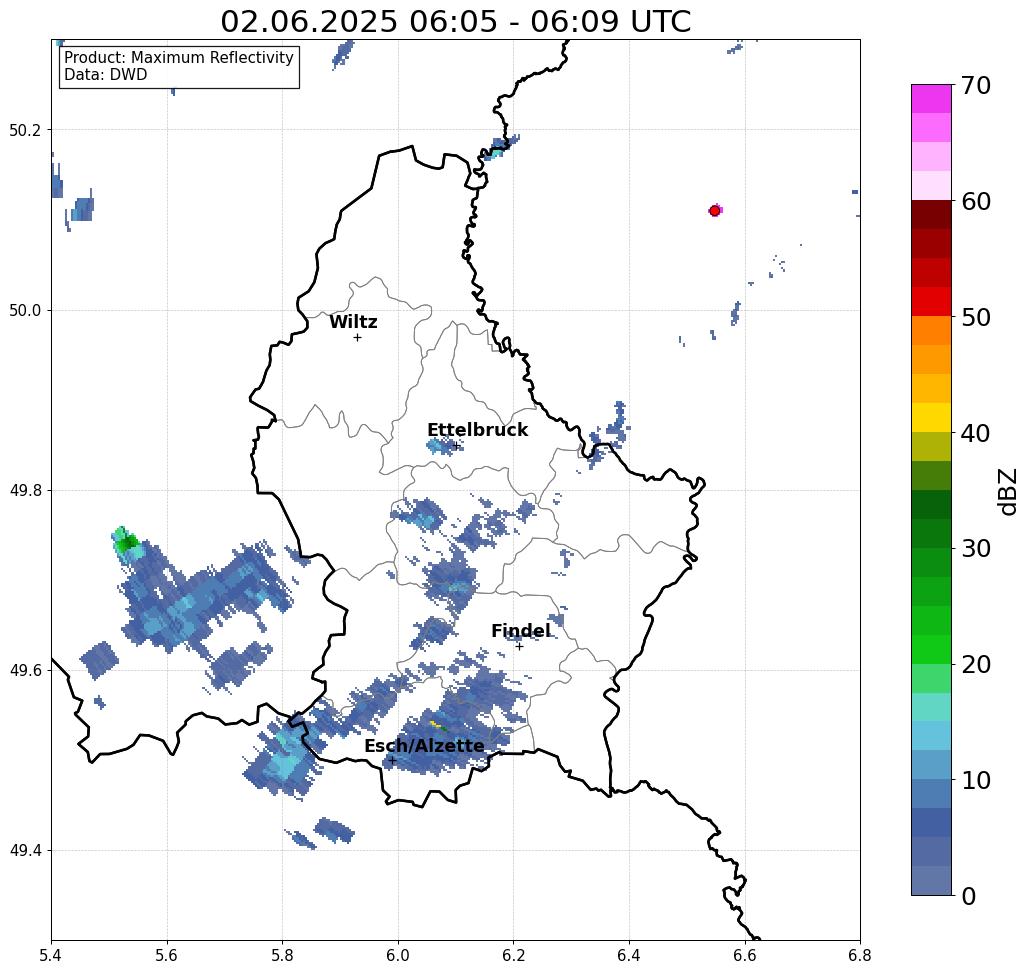Screen dimensions: 1029x973
Task: Click the latitude axis label 50.2
Action: point(24,130)
